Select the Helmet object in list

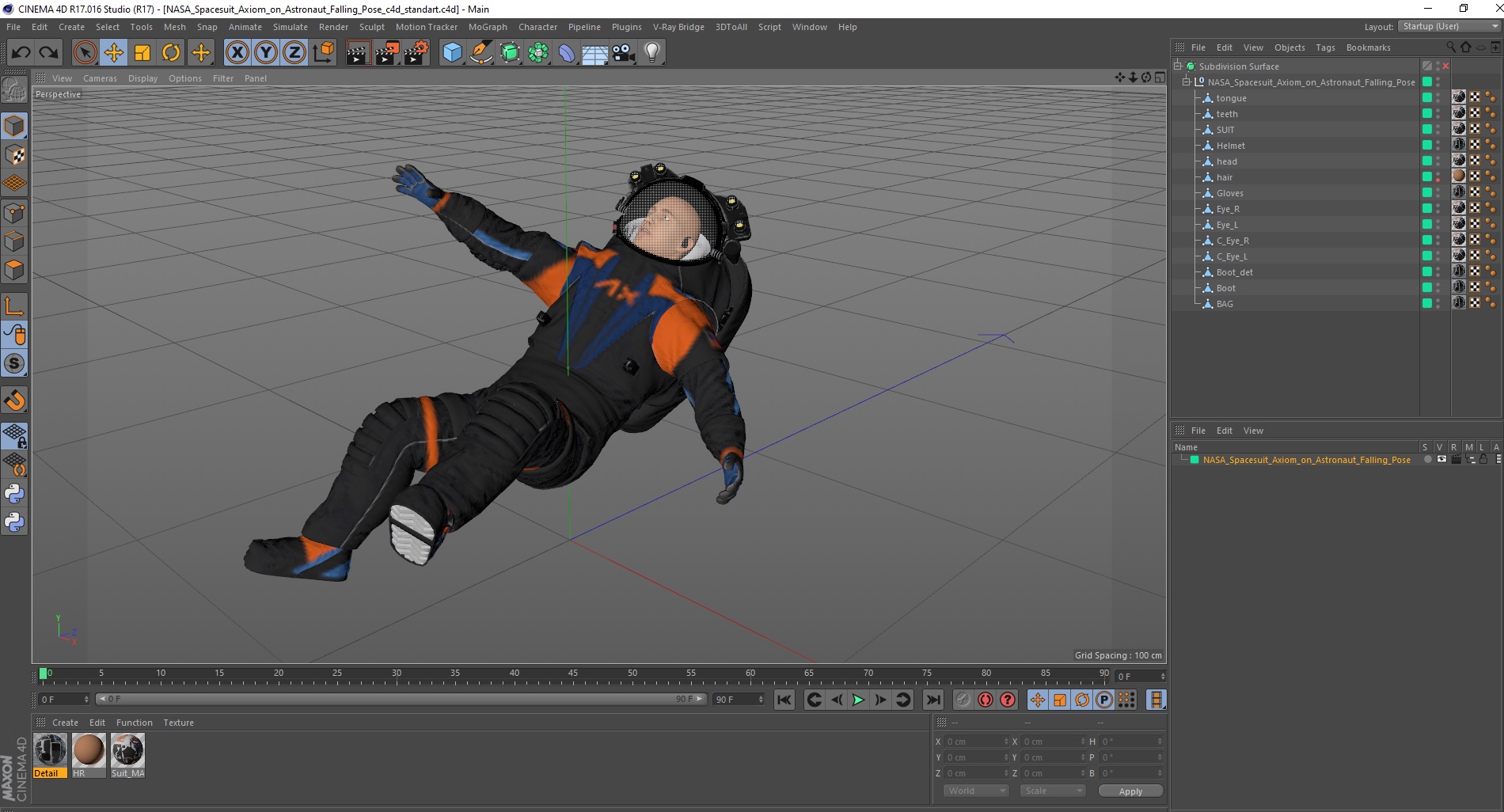tap(1230, 146)
